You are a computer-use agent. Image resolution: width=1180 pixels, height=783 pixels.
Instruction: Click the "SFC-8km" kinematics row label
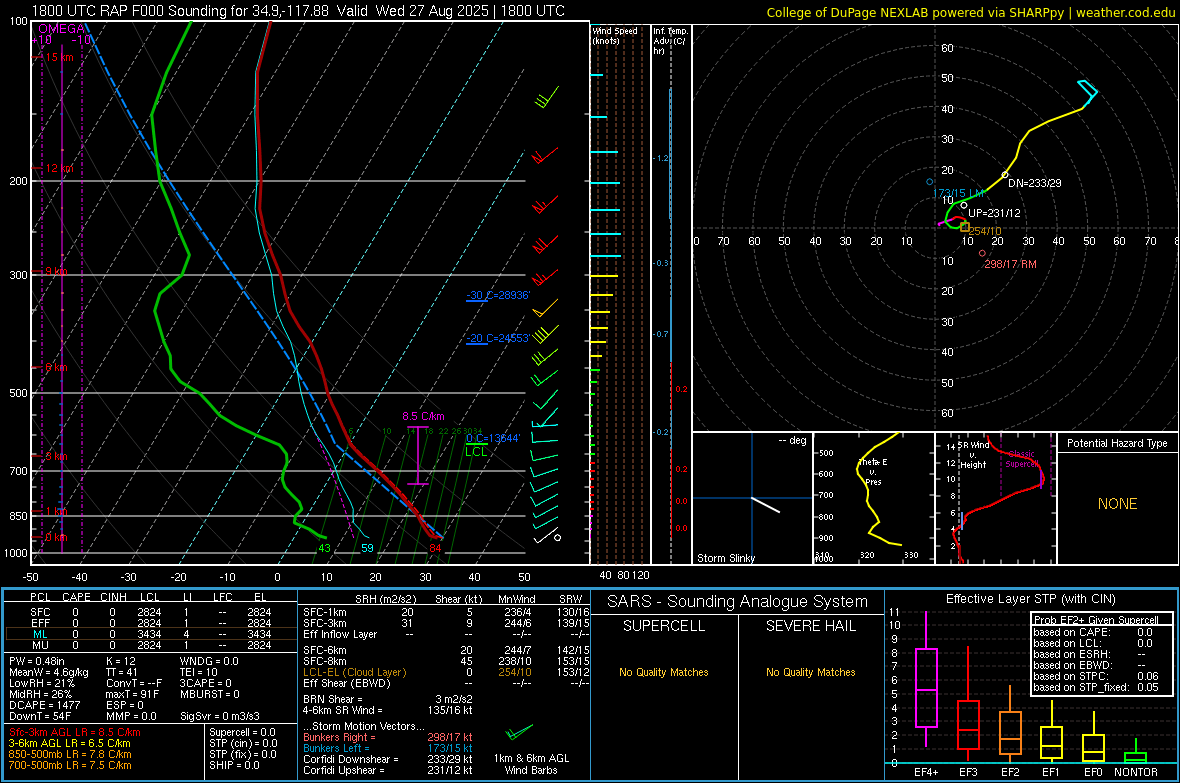pos(324,661)
